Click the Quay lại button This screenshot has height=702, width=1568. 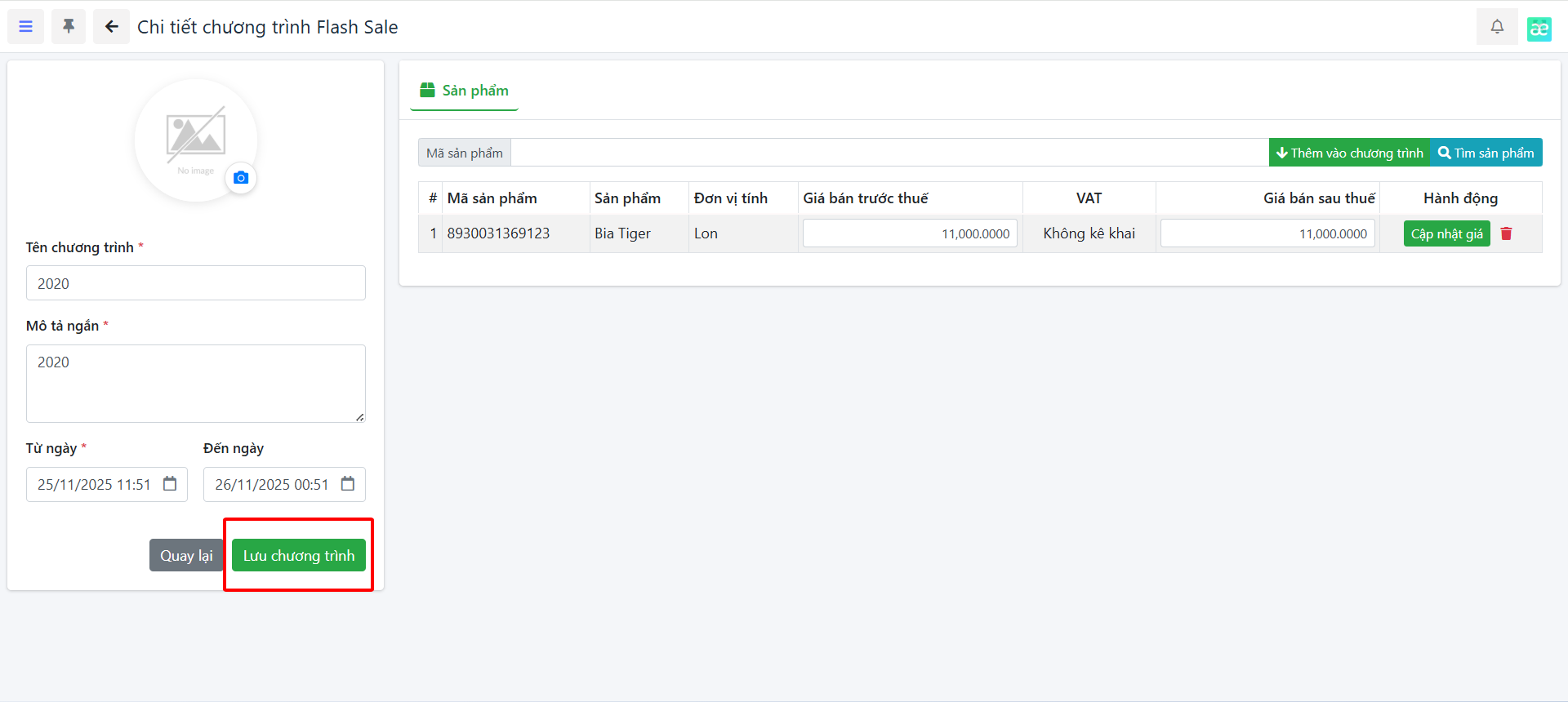(186, 556)
